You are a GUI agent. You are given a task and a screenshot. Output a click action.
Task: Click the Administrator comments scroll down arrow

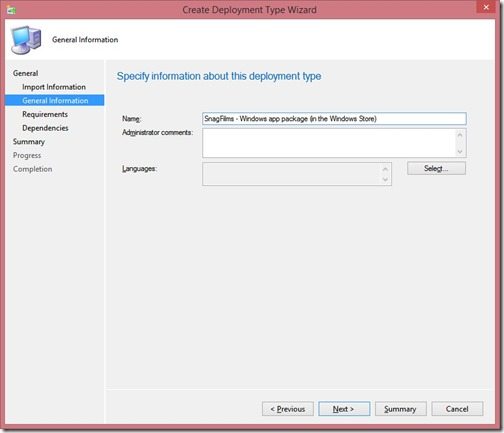(x=460, y=152)
